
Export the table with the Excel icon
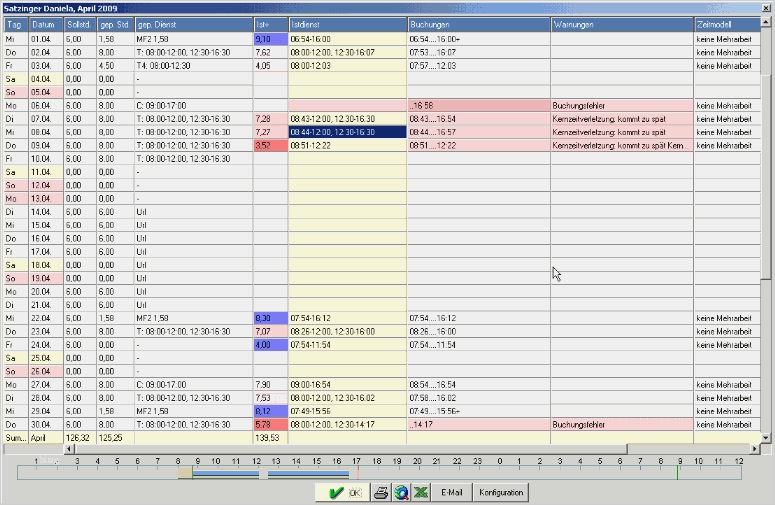pyautogui.click(x=421, y=492)
